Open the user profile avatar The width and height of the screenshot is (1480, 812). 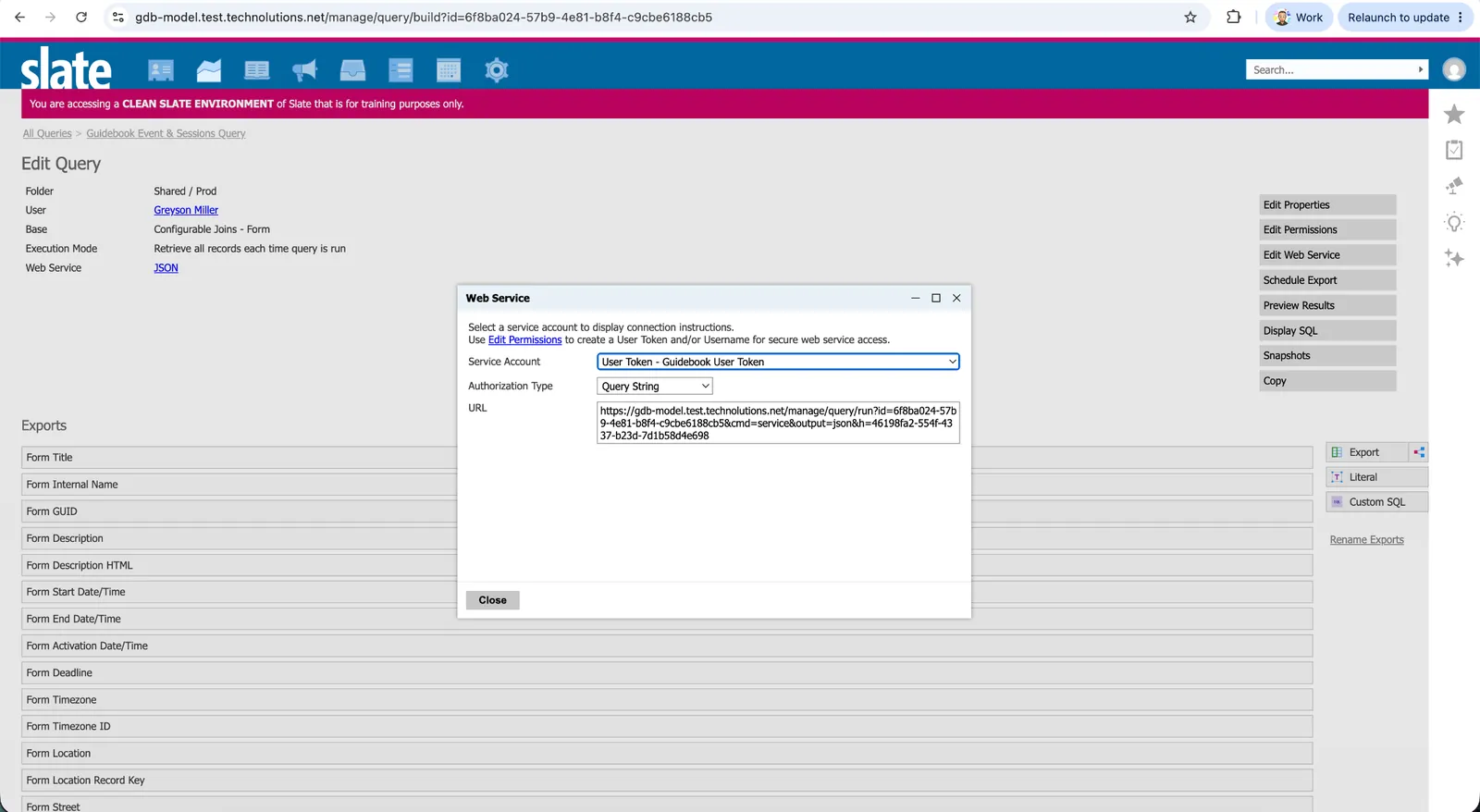1454,69
